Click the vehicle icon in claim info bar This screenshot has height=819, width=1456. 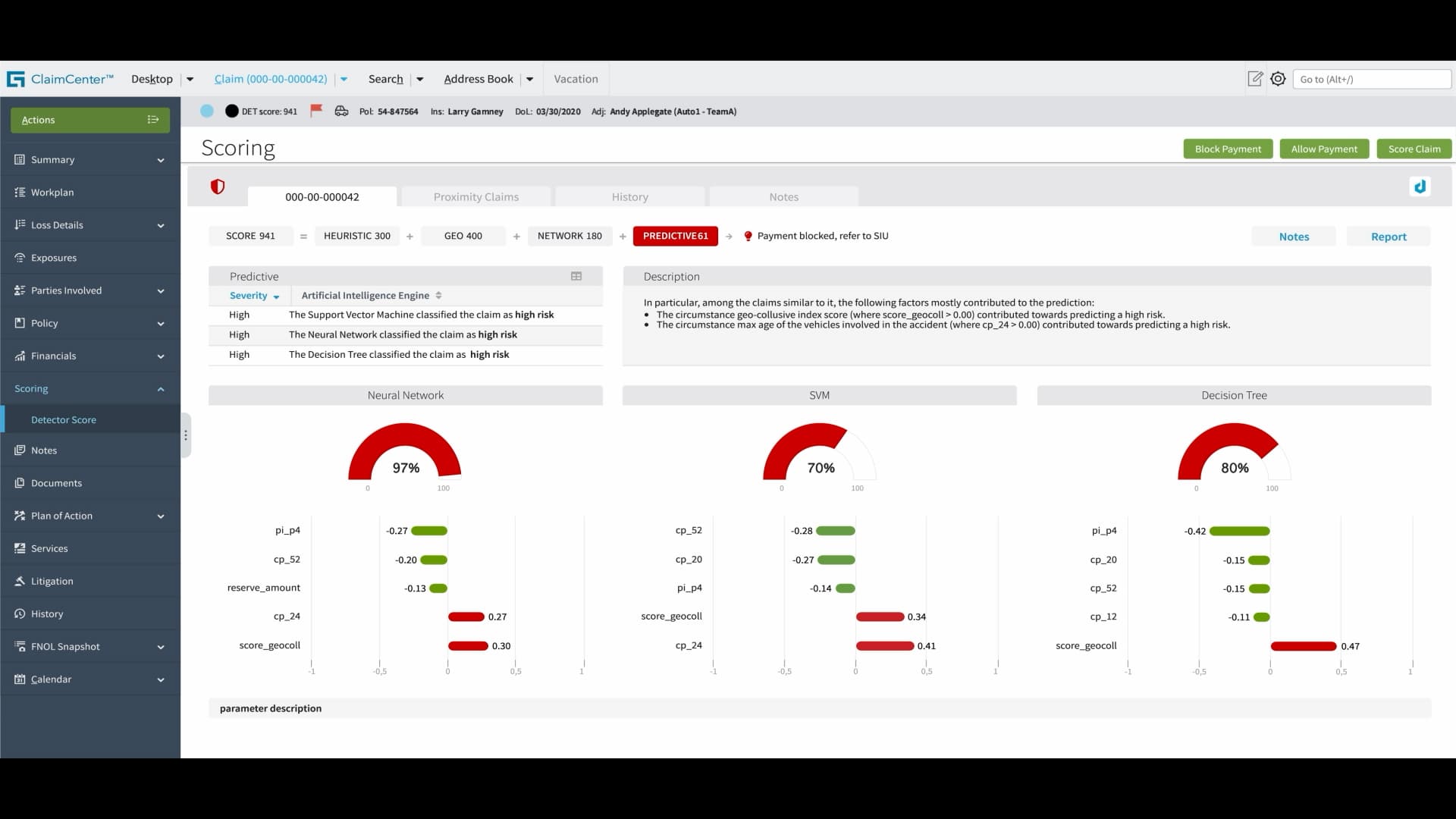tap(341, 111)
